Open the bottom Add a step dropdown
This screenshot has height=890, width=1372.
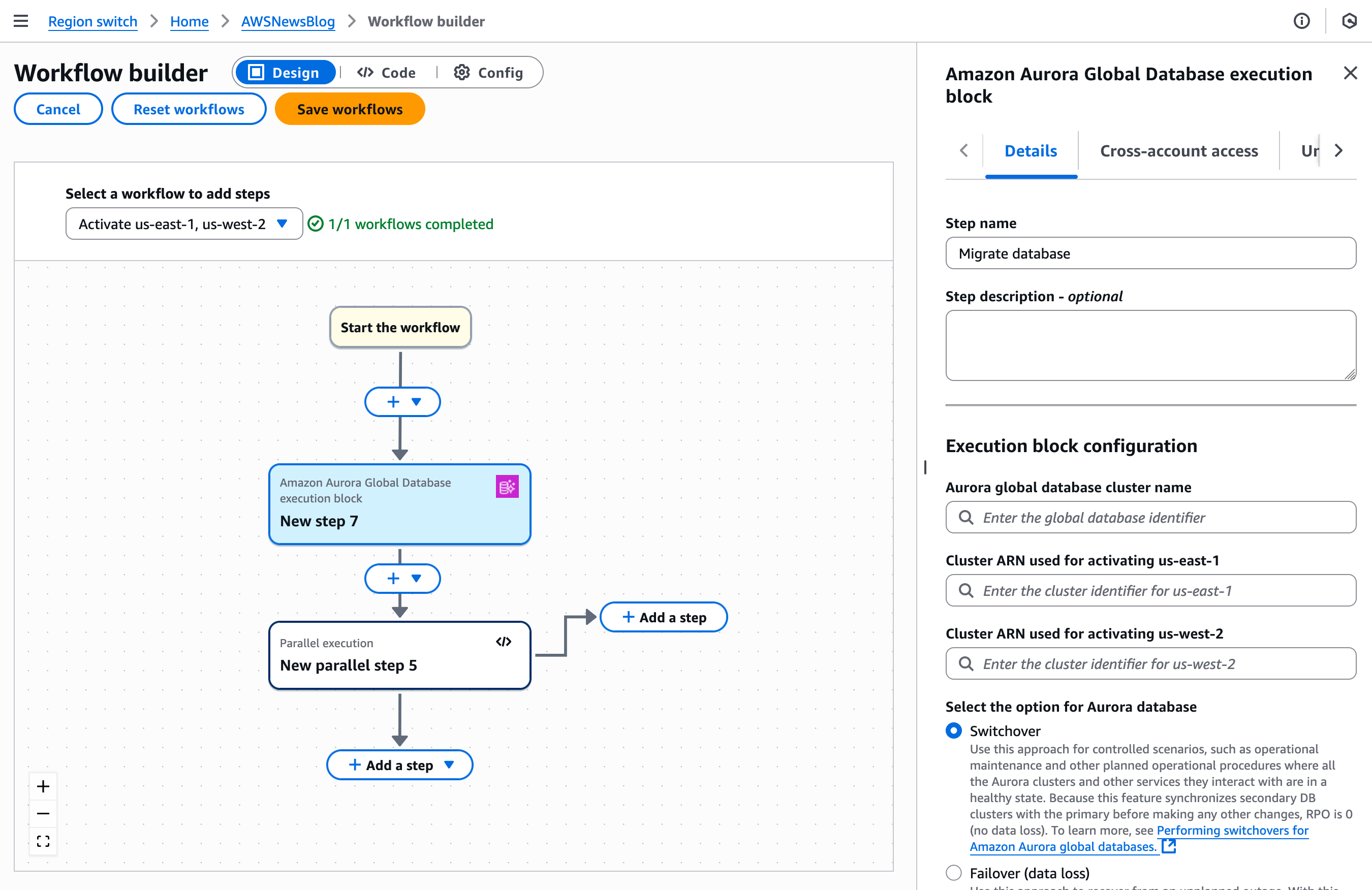[449, 765]
